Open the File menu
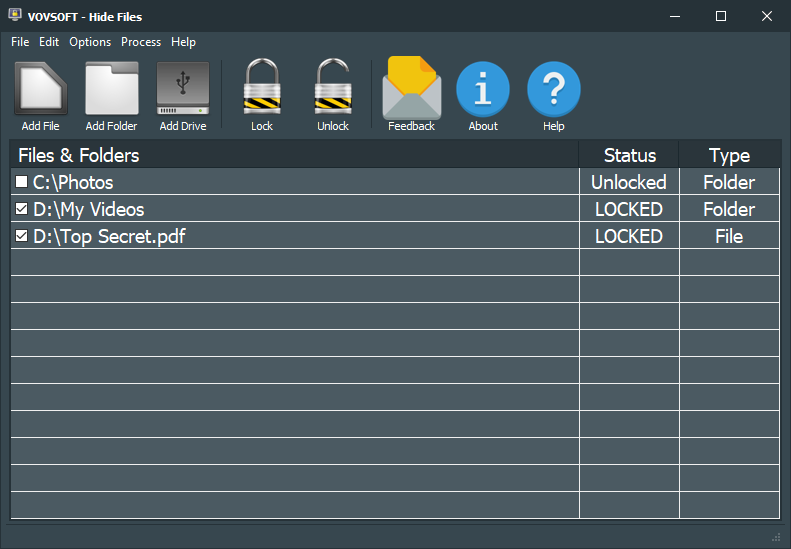 coord(20,42)
